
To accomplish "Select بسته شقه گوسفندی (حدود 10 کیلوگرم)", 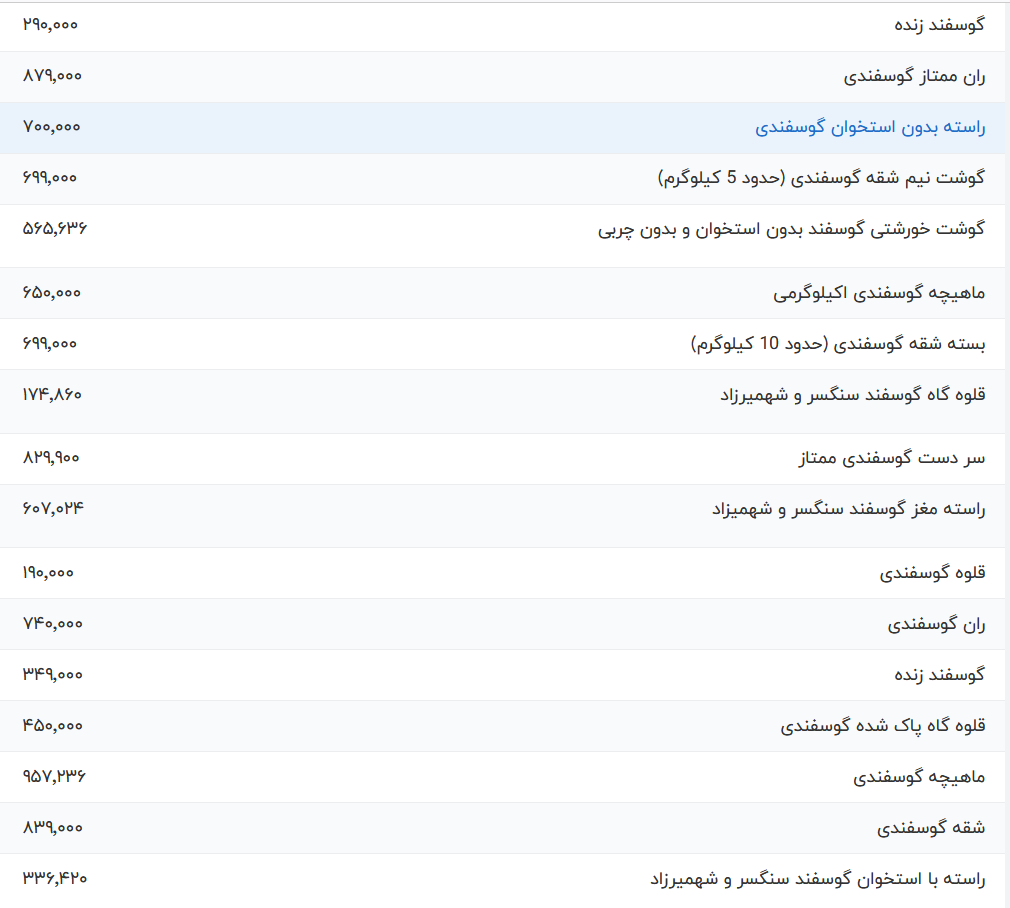I will (838, 344).
